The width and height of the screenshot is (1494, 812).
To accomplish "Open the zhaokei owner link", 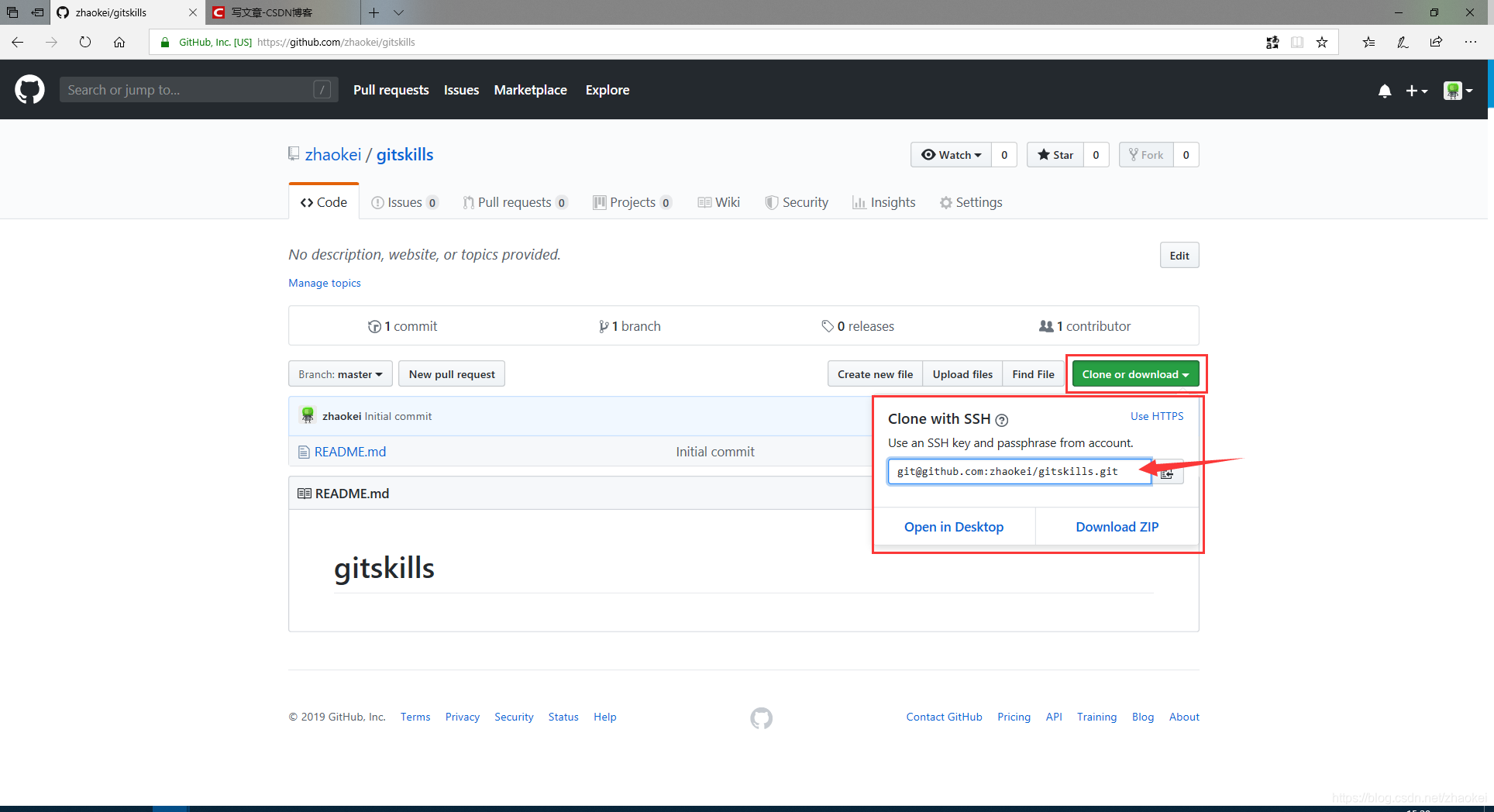I will point(333,155).
